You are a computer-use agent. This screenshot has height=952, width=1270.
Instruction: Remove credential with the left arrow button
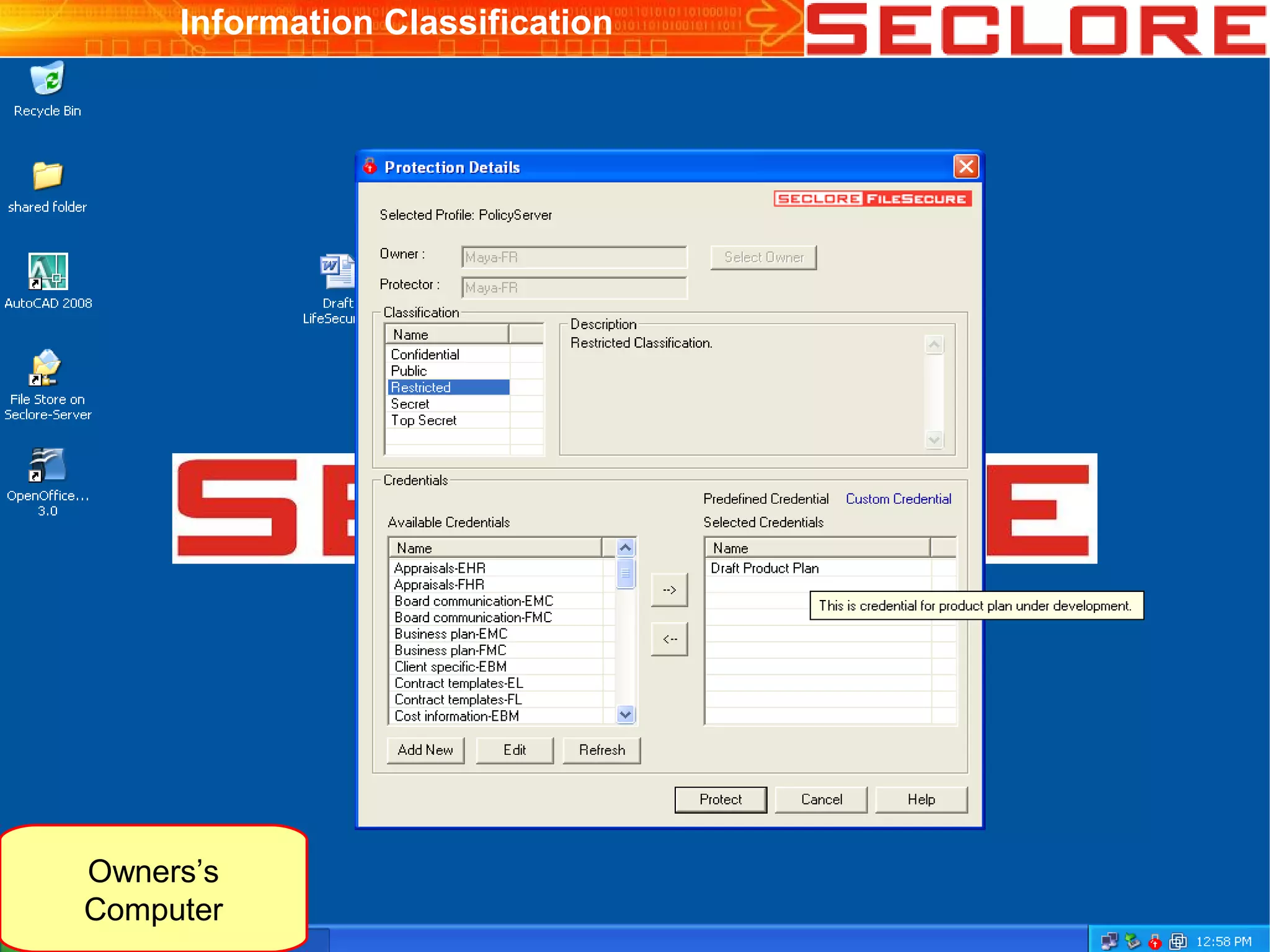click(669, 639)
